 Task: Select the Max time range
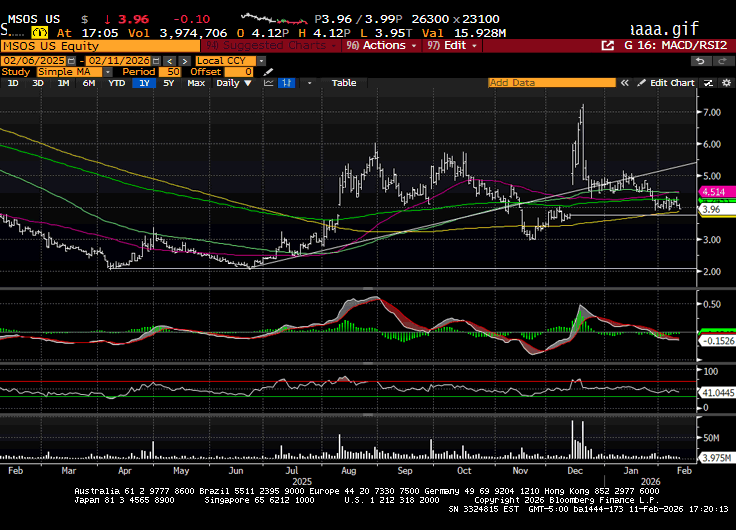pyautogui.click(x=196, y=83)
